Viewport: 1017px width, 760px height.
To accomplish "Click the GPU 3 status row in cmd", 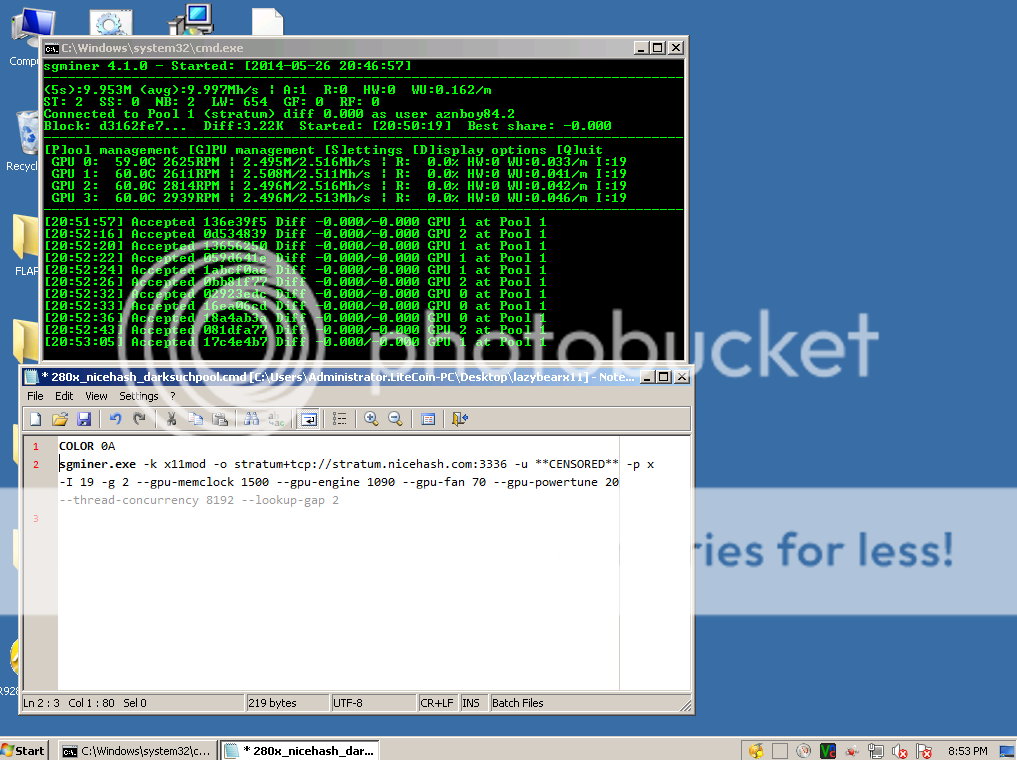I will (339, 198).
